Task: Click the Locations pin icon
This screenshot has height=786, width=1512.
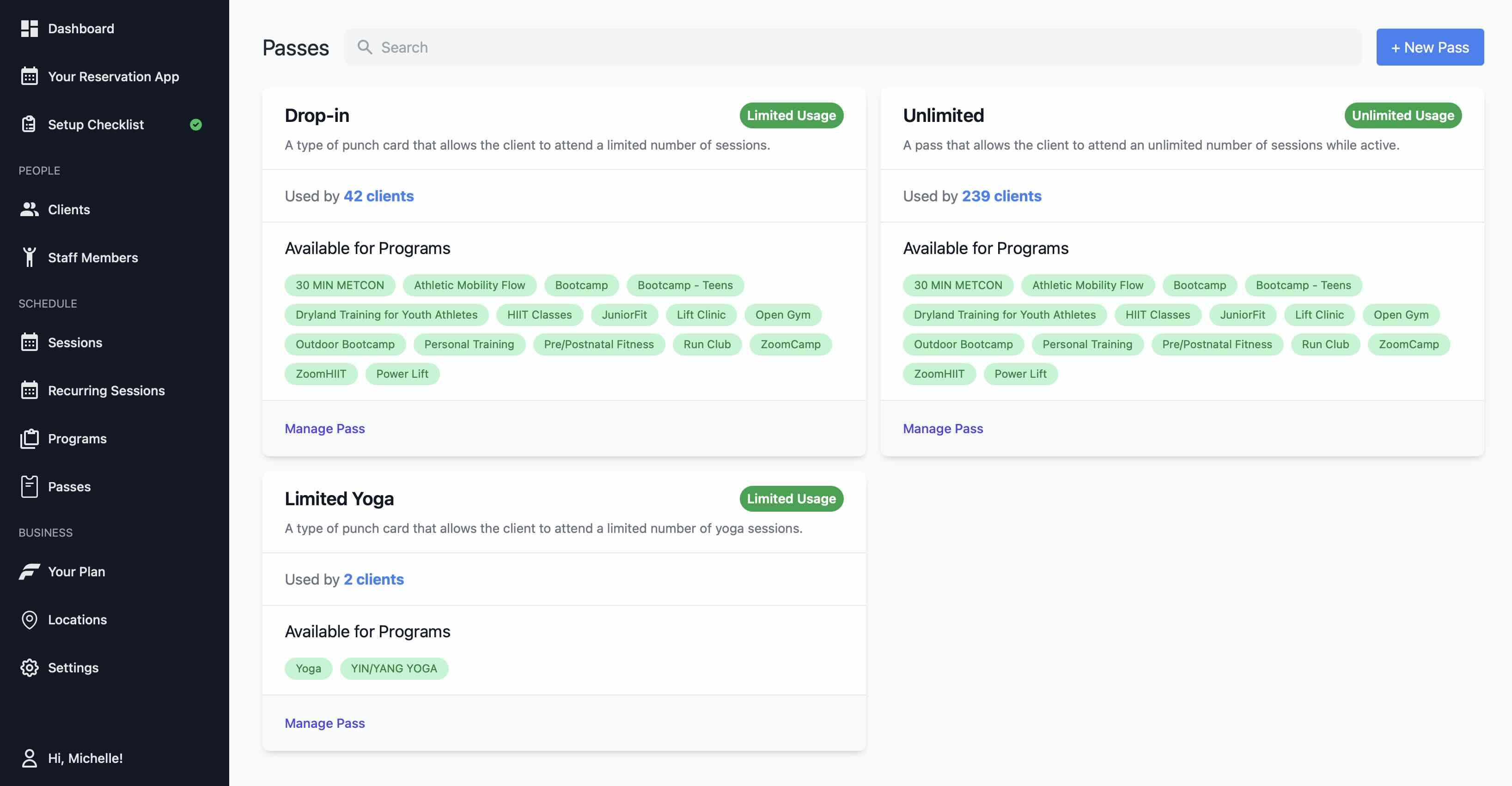Action: [30, 619]
